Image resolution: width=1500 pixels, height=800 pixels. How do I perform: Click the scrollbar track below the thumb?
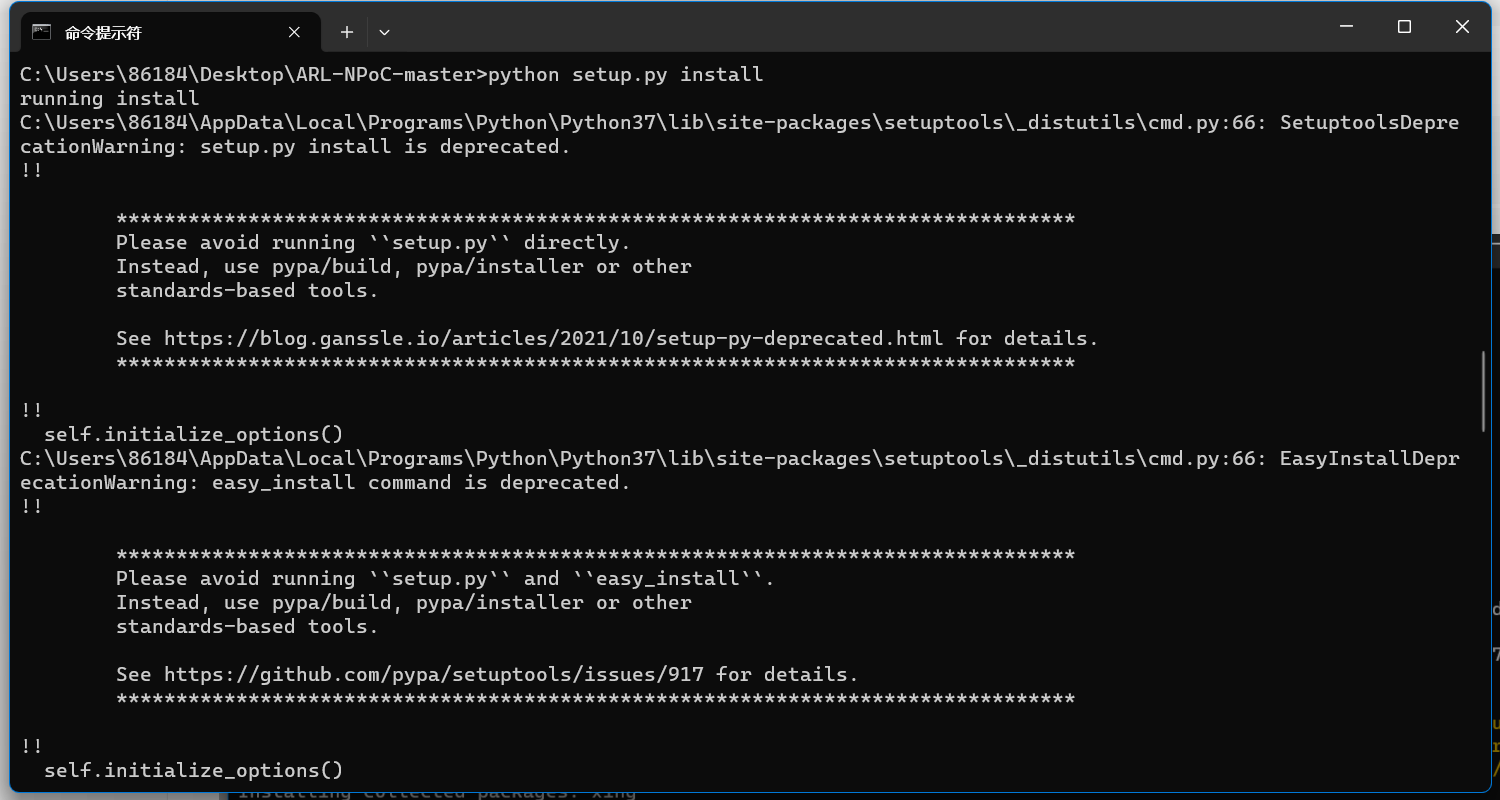click(x=1484, y=600)
